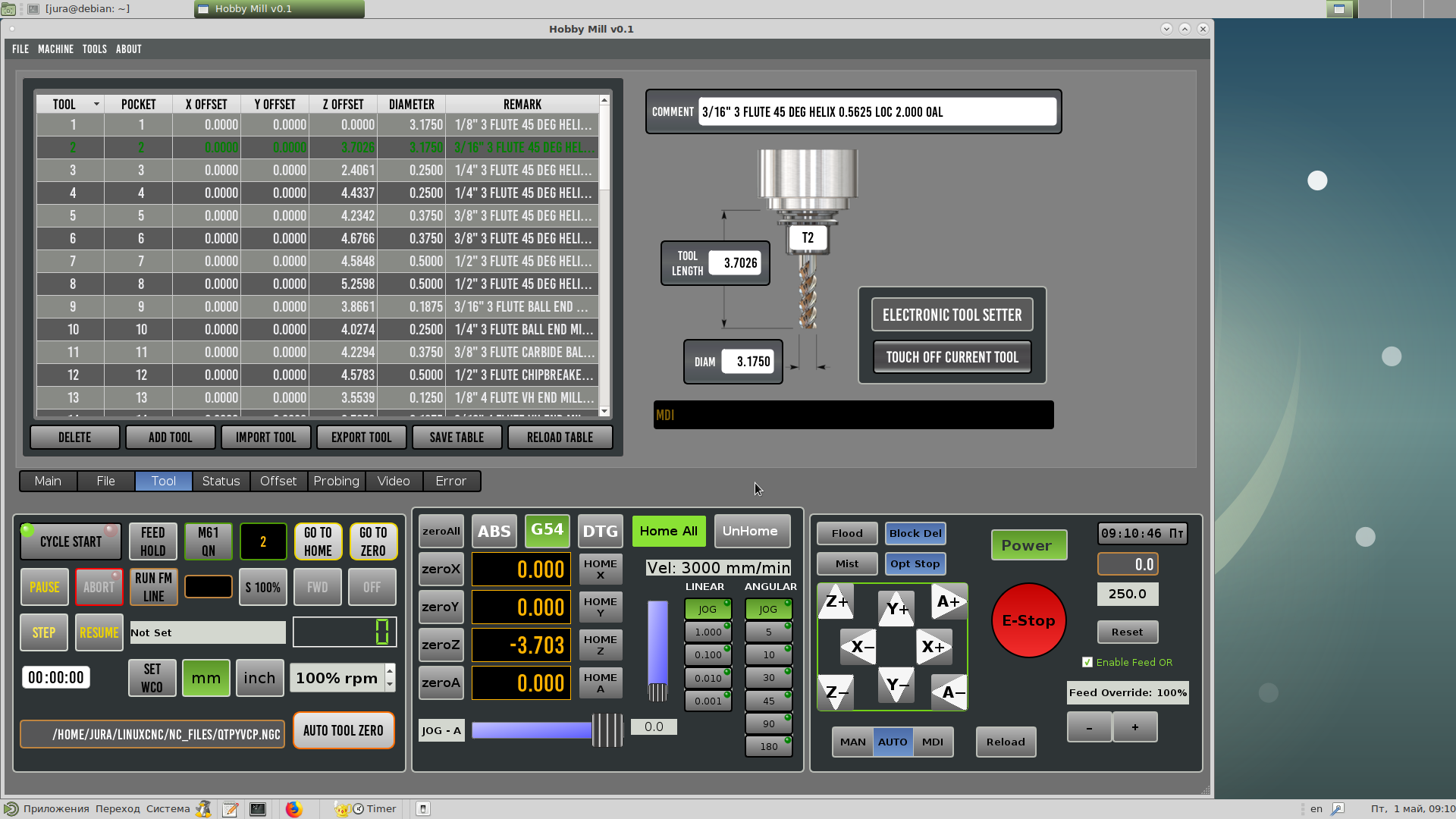The width and height of the screenshot is (1456, 819).
Task: Open the ABOUT menu
Action: pos(128,49)
